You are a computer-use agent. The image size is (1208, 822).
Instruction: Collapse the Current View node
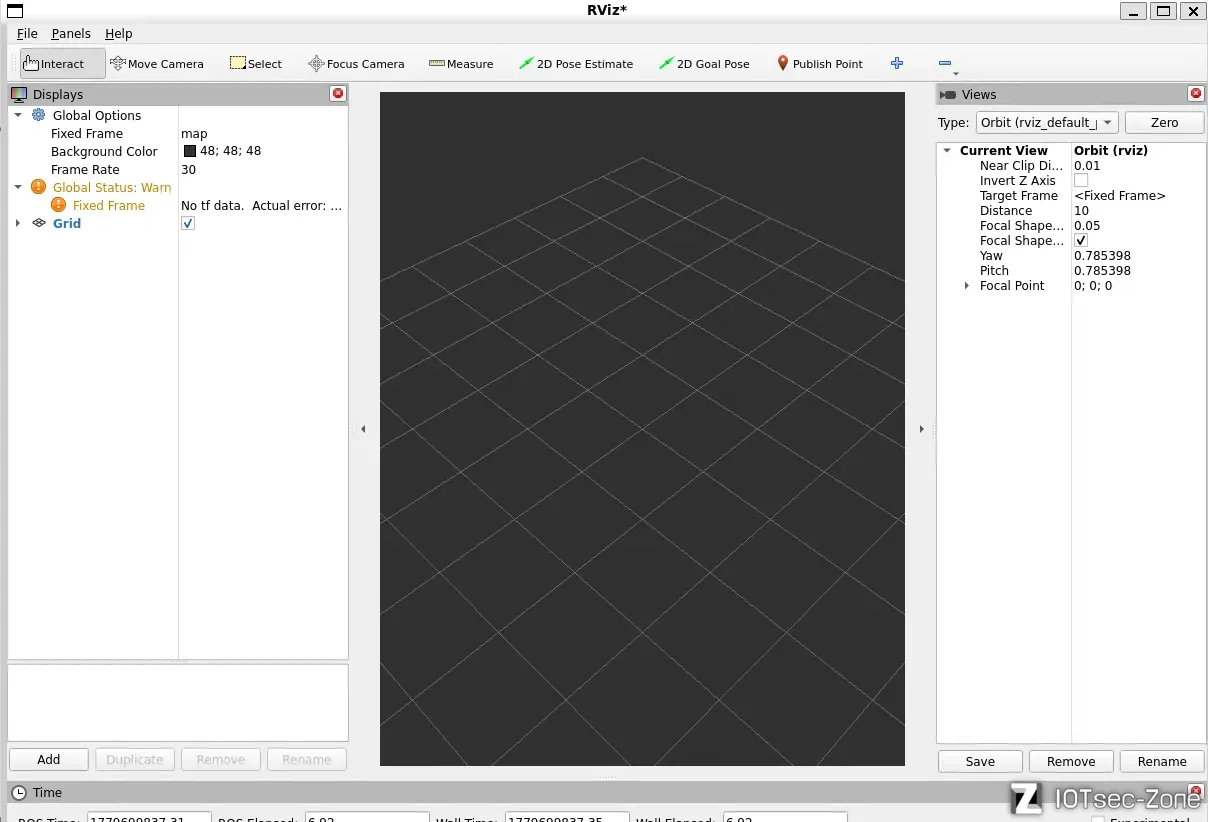click(947, 150)
